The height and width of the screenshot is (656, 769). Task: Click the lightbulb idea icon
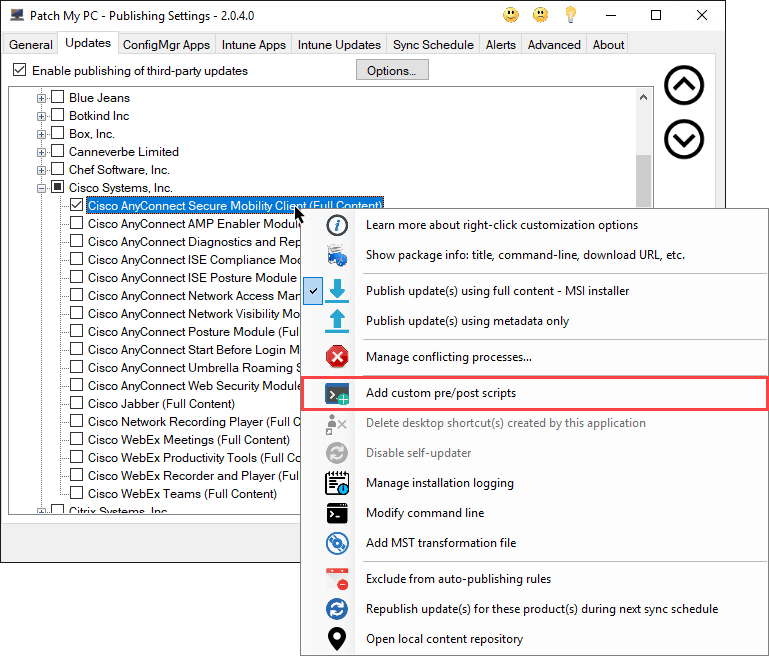(570, 15)
